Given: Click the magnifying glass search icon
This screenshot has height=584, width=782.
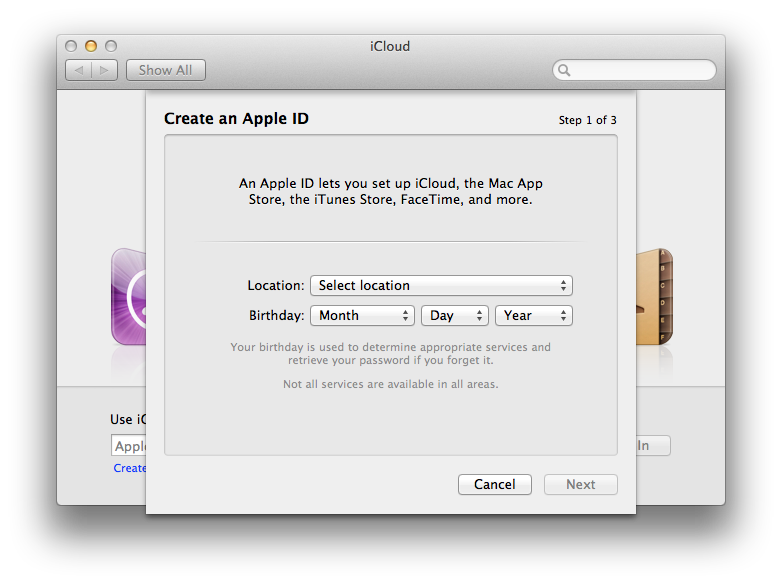Looking at the screenshot, I should tap(564, 70).
